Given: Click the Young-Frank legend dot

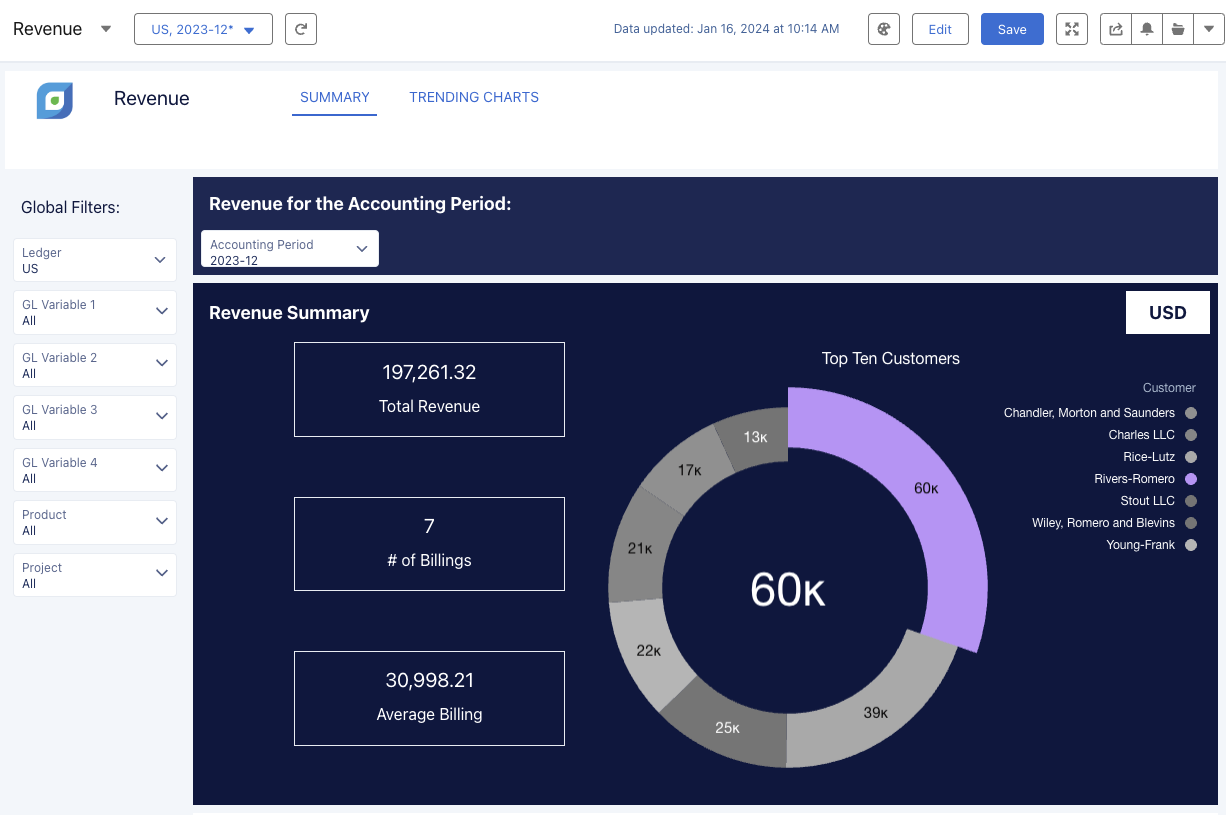Looking at the screenshot, I should [x=1190, y=545].
